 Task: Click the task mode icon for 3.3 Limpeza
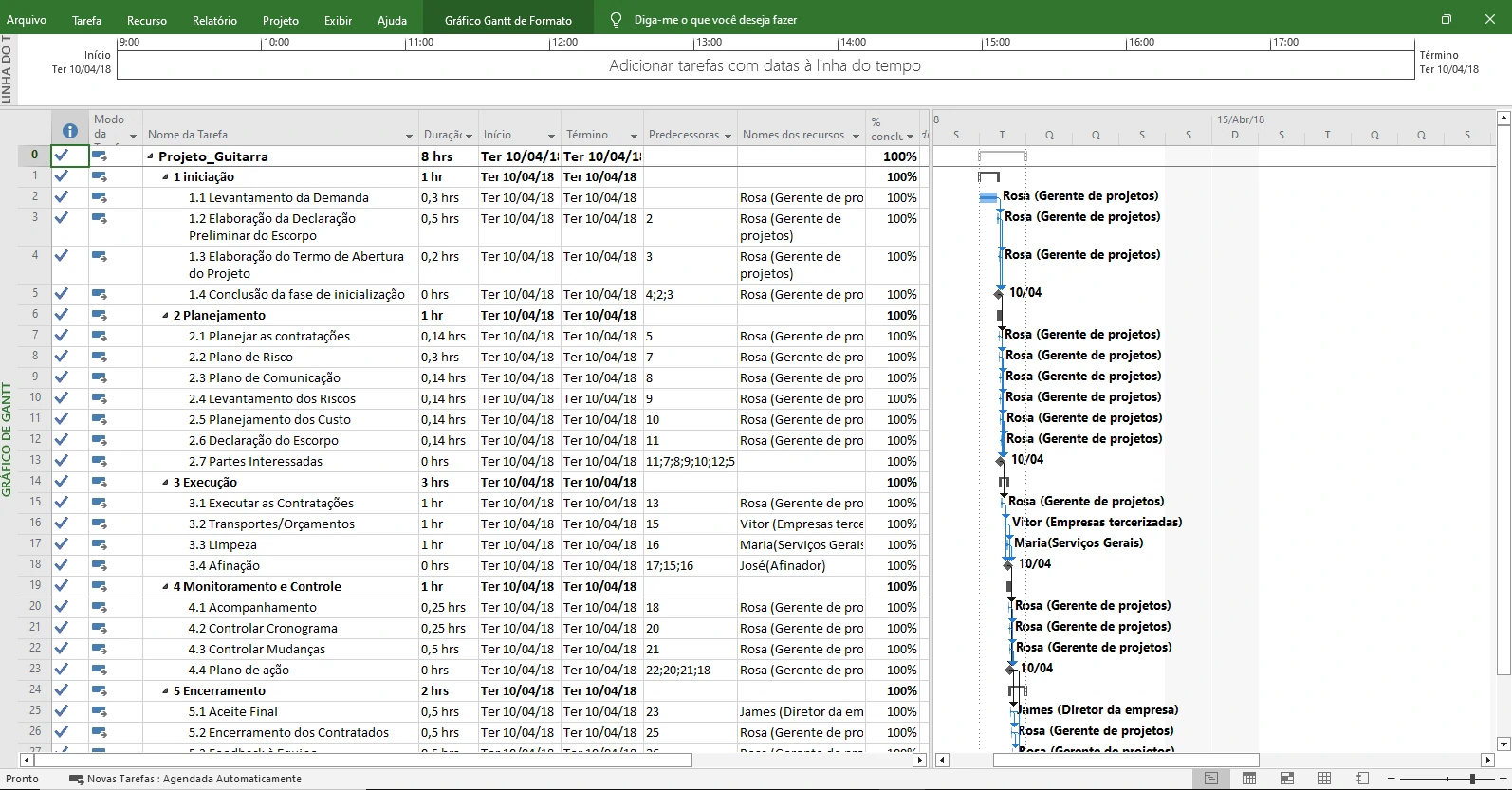tap(100, 544)
